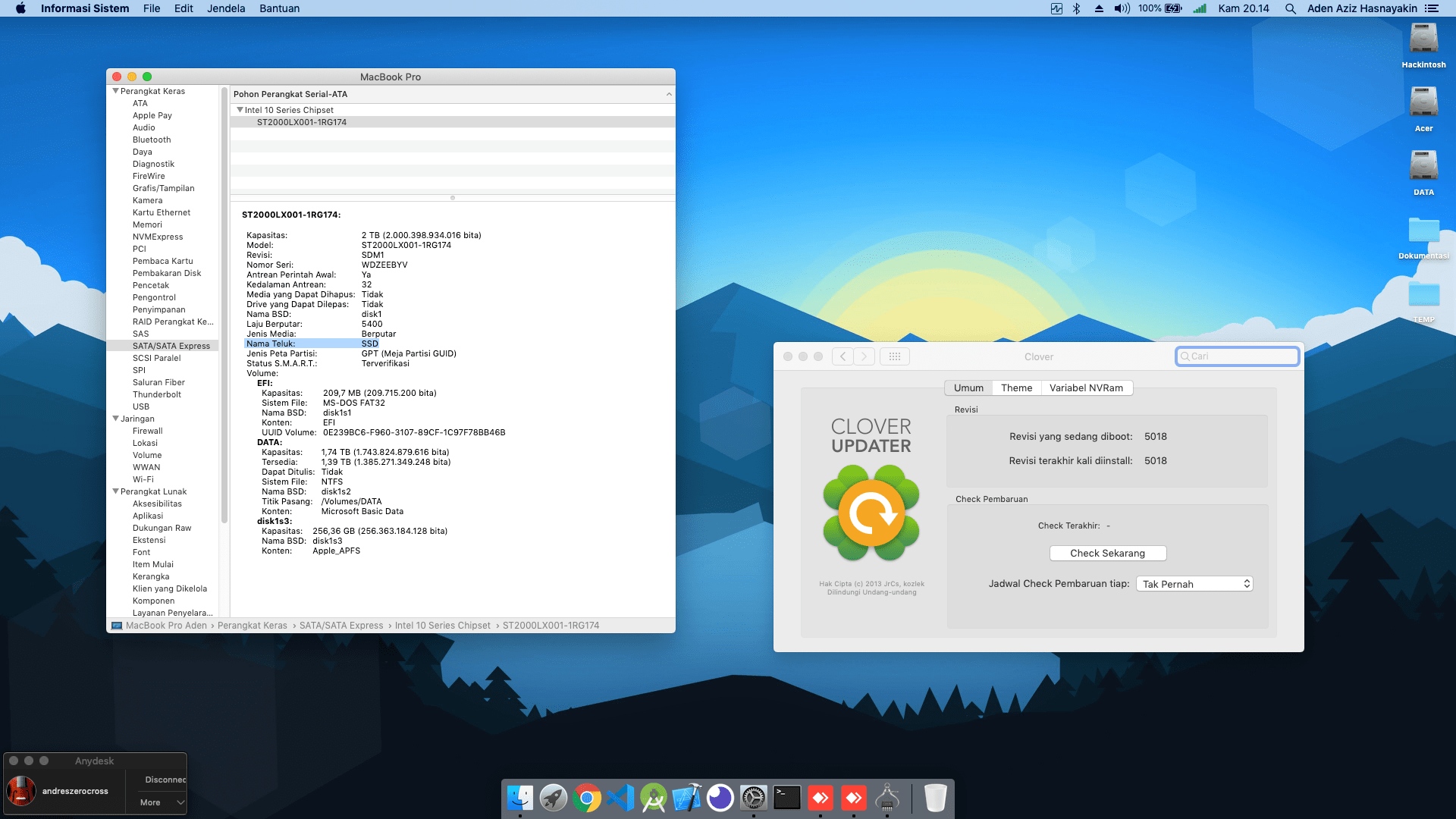The height and width of the screenshot is (819, 1456).
Task: Select the Umum tab in Clover
Action: pos(968,388)
